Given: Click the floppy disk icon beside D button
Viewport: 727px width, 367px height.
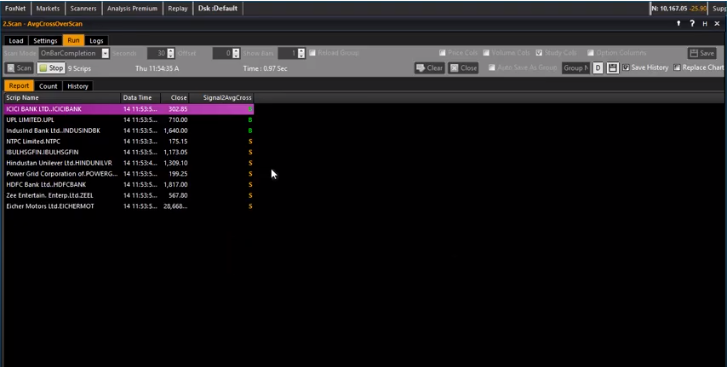Looking at the screenshot, I should coord(612,68).
